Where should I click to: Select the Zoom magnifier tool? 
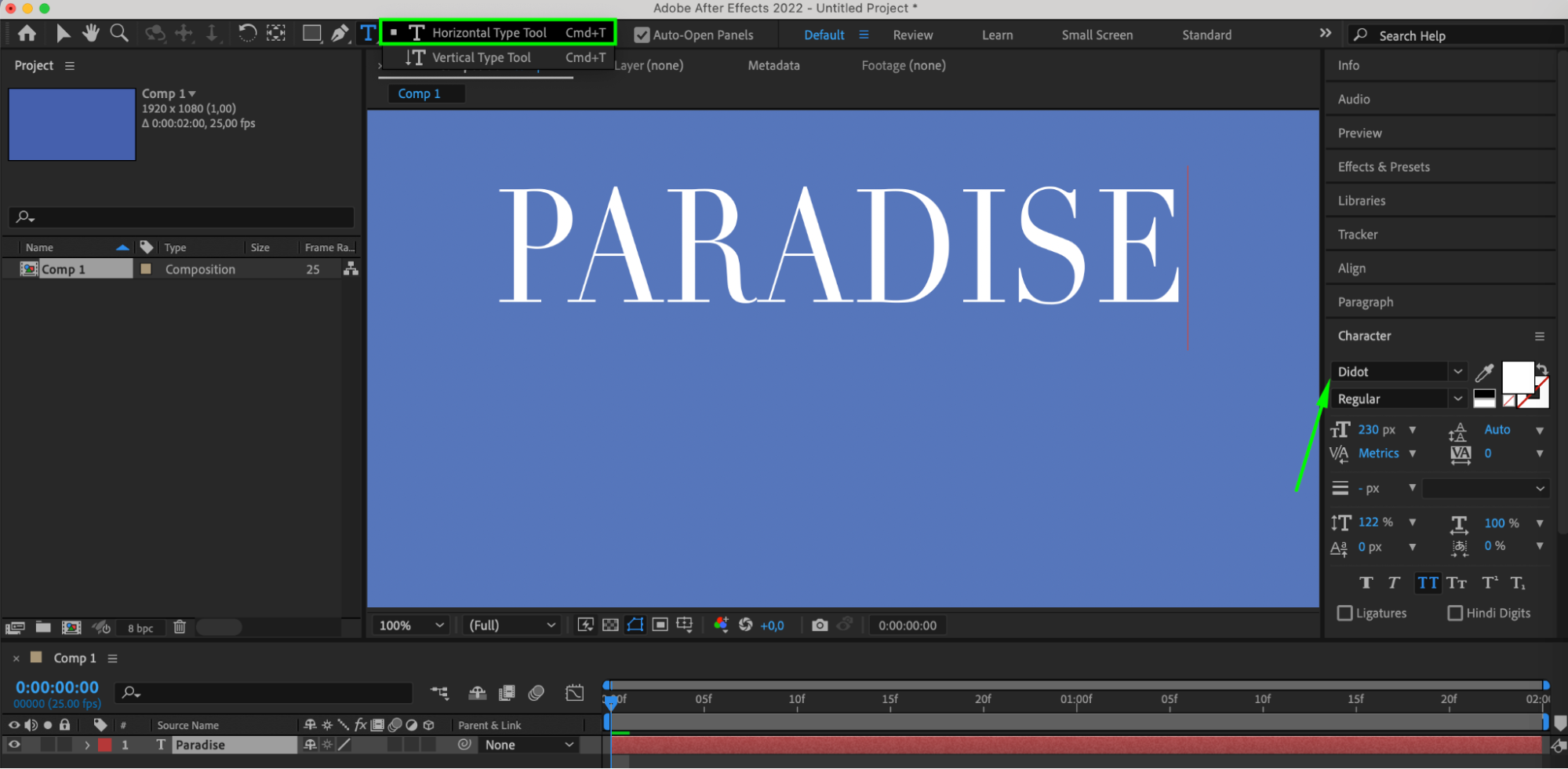119,34
